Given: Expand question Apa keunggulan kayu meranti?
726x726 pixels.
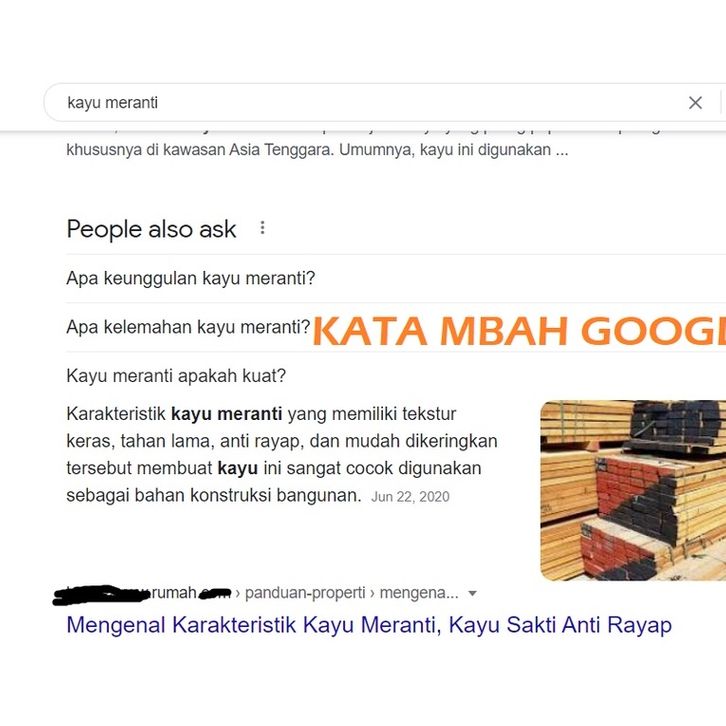Looking at the screenshot, I should (396, 278).
